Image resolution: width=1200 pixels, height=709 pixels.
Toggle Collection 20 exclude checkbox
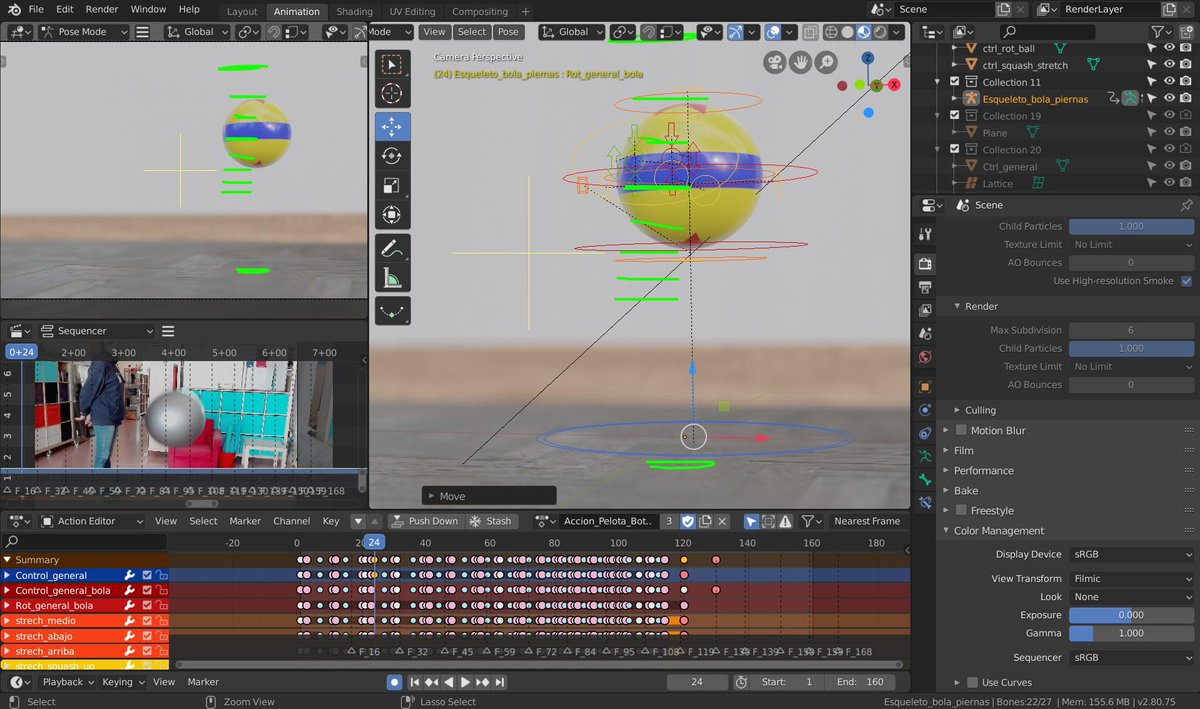(954, 150)
